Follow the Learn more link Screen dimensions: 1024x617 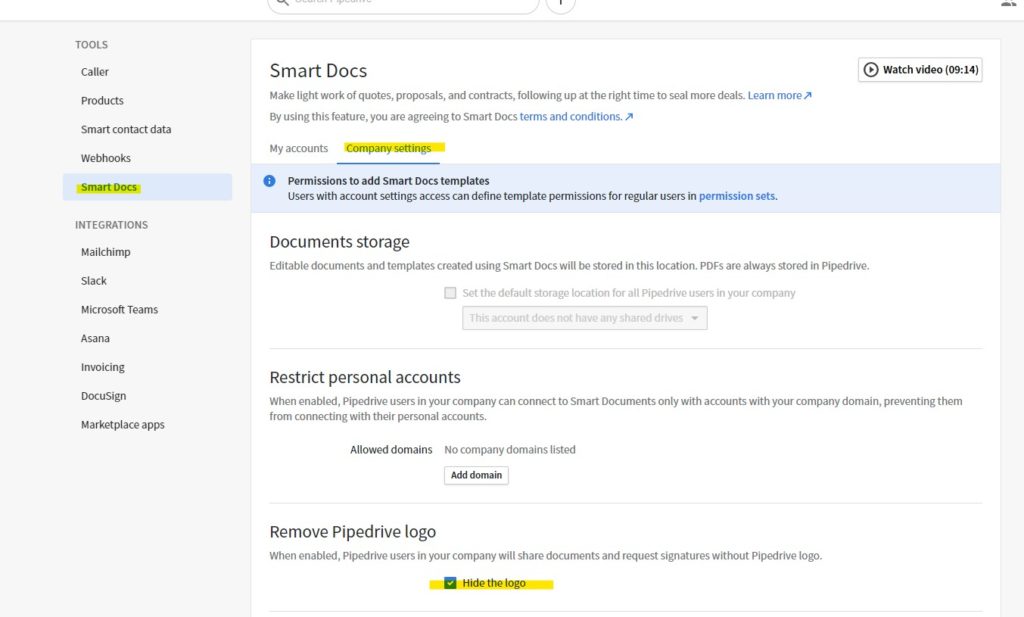pyautogui.click(x=779, y=95)
